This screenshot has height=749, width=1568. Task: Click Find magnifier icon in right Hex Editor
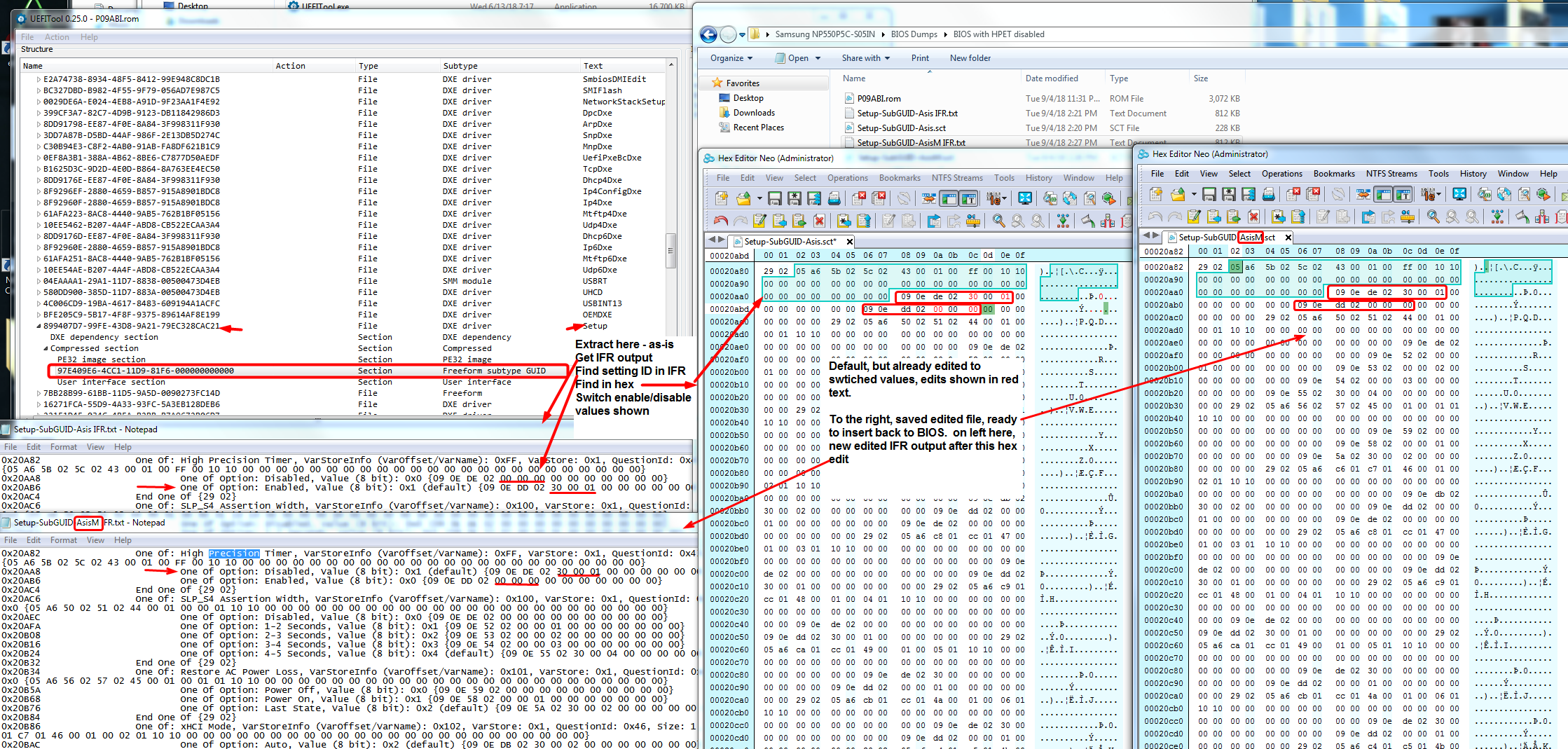pyautogui.click(x=1433, y=217)
